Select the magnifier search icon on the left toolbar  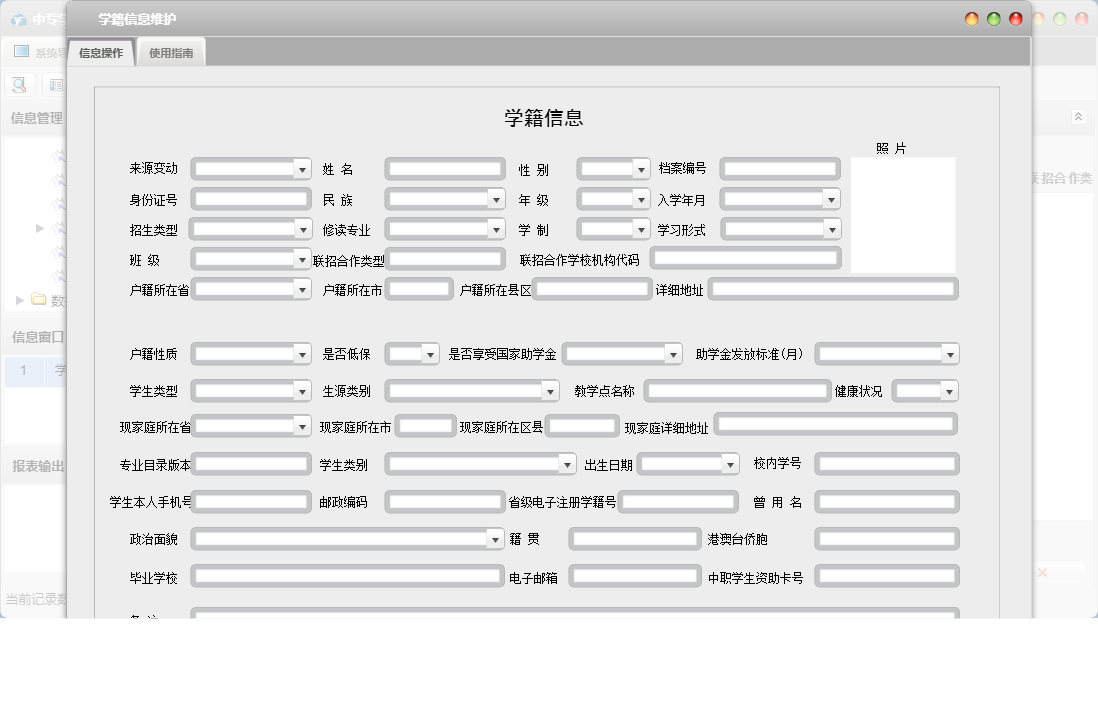tap(18, 85)
